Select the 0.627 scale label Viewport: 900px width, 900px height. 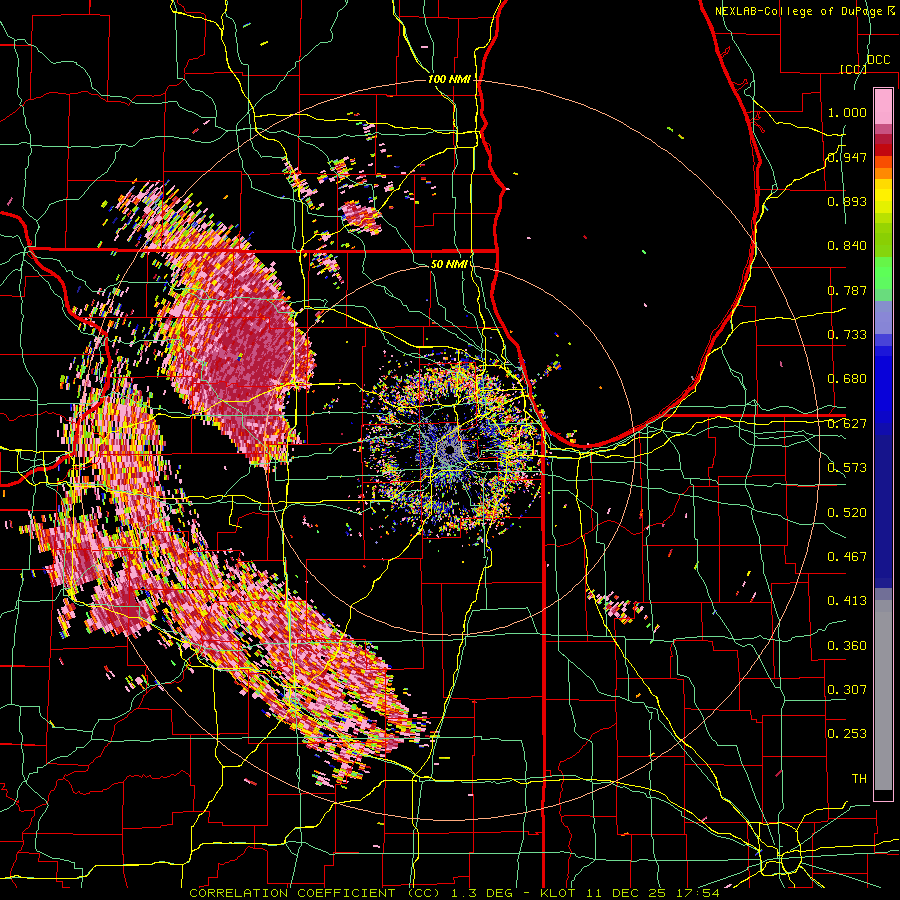pyautogui.click(x=847, y=424)
